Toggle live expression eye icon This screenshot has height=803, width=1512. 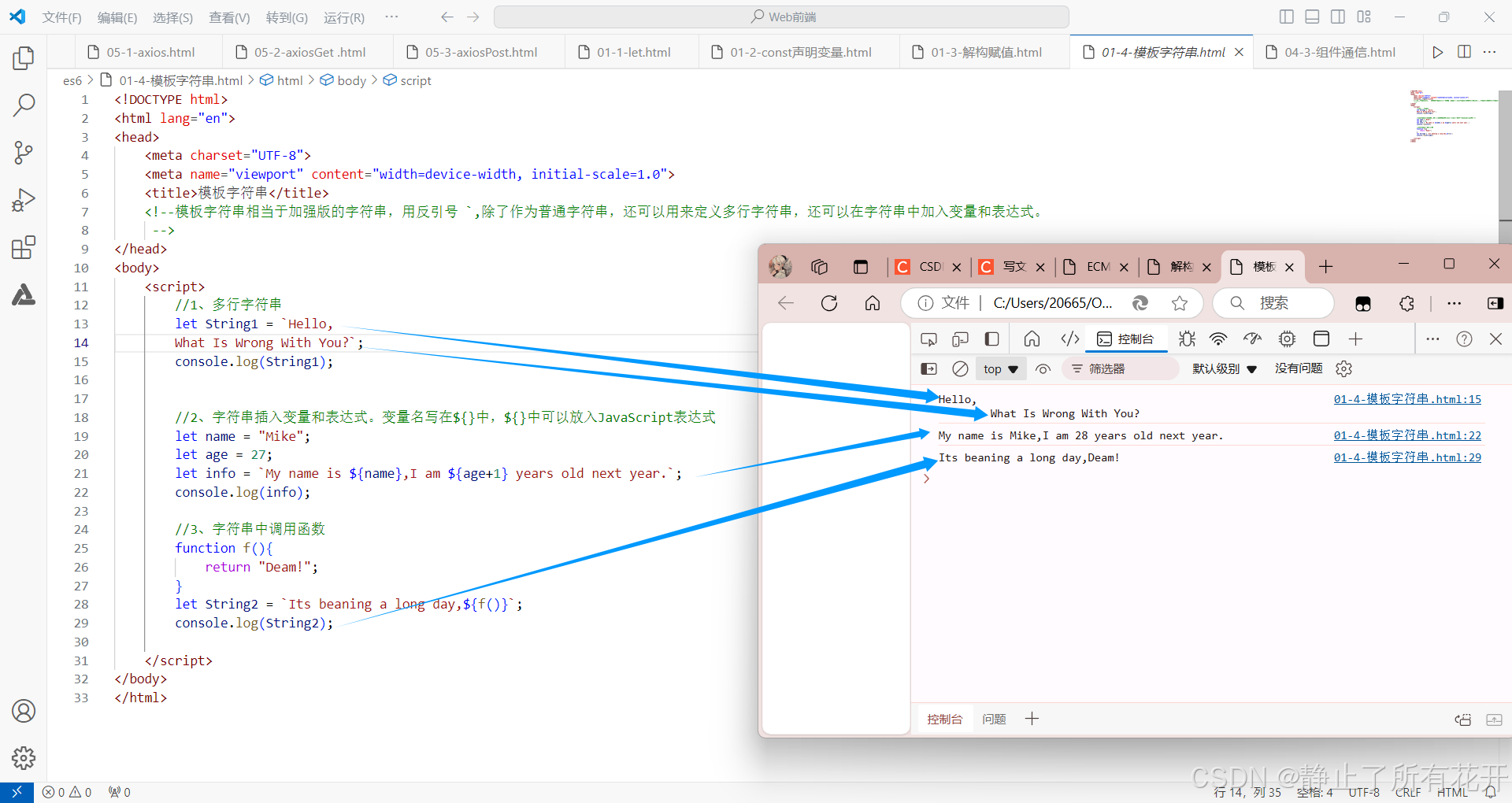point(1043,368)
